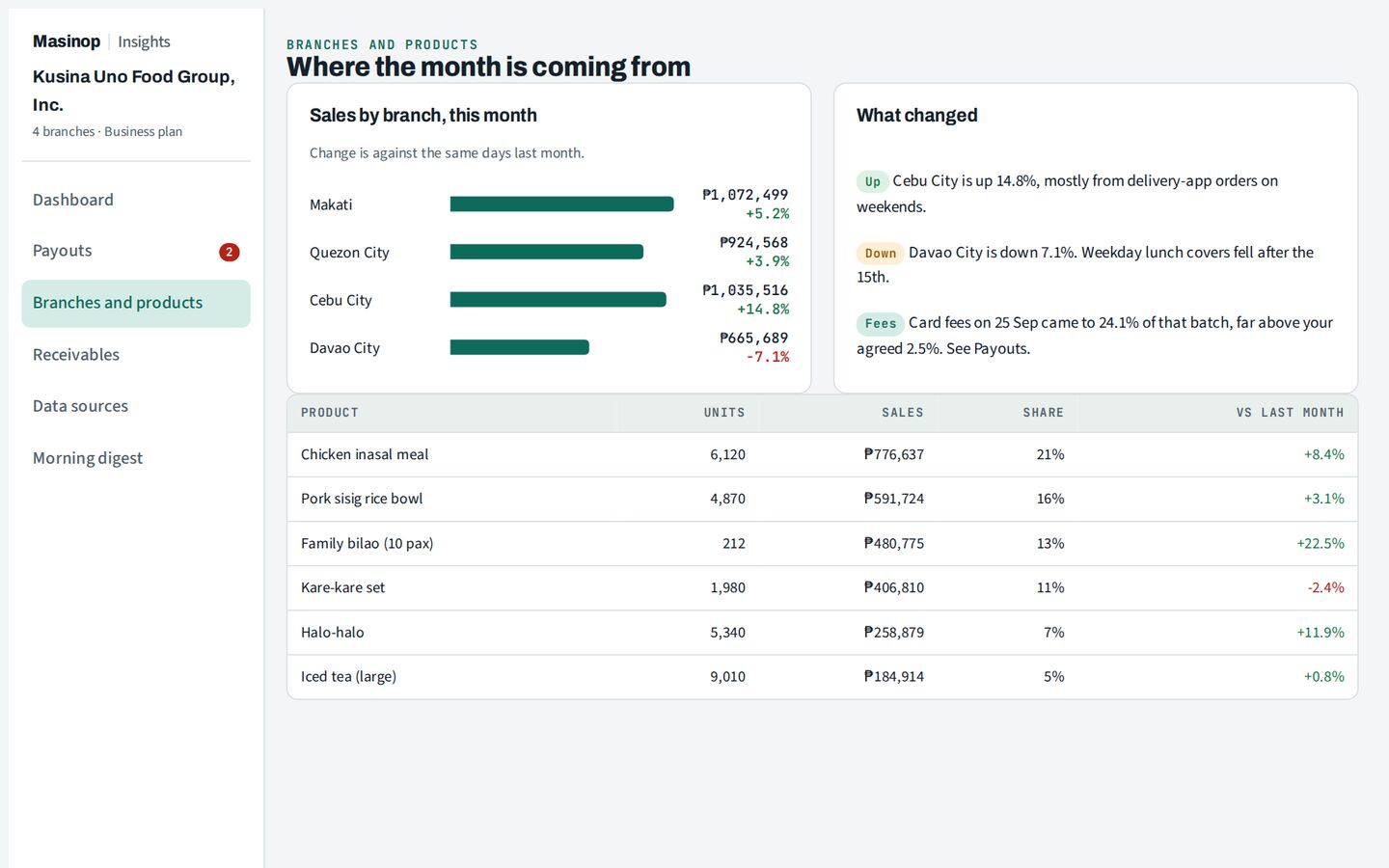Image resolution: width=1389 pixels, height=868 pixels.
Task: Click Makati sales value ₱1,072,499
Action: (x=746, y=195)
